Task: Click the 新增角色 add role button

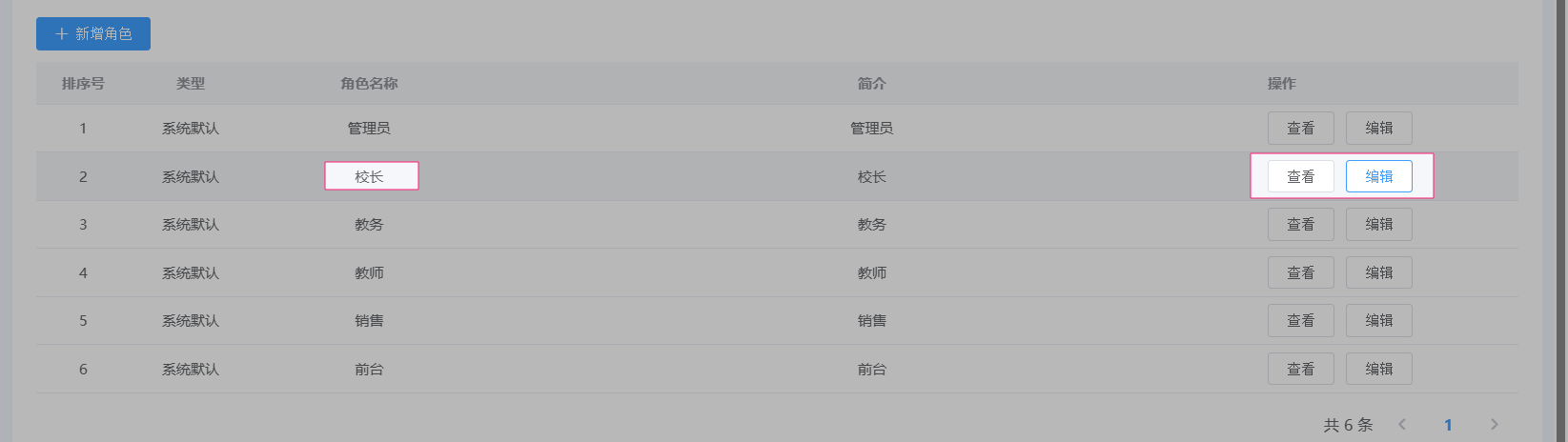Action: point(93,34)
